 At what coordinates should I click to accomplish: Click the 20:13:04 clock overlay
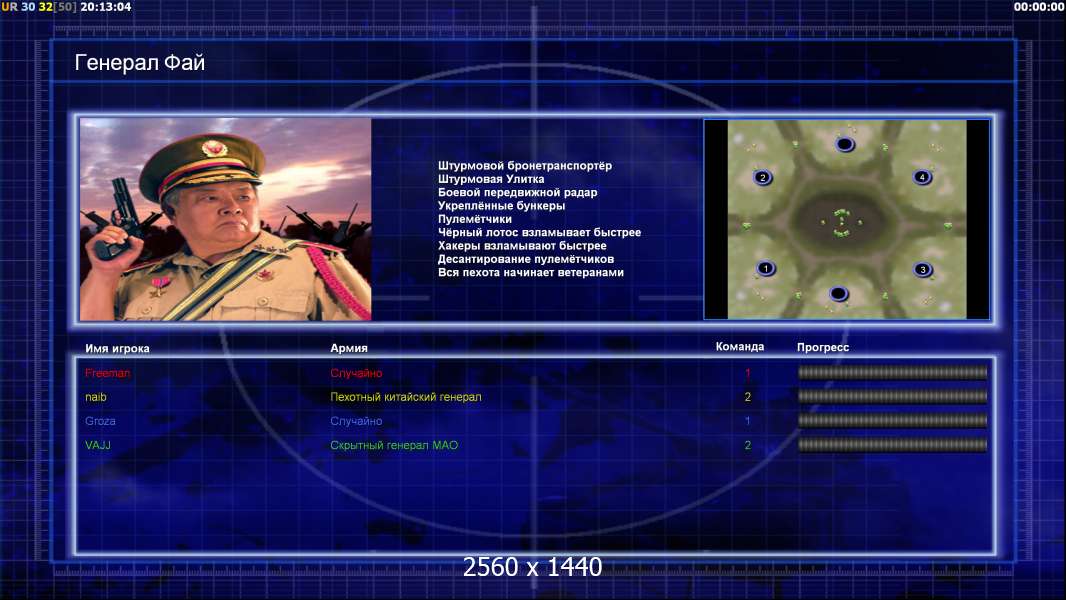click(105, 7)
